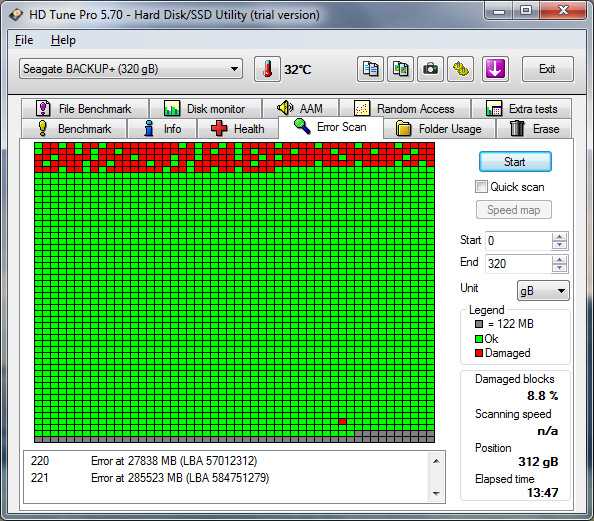Click the error log scroll down arrow
Viewport: 594px width, 521px height.
pos(436,493)
